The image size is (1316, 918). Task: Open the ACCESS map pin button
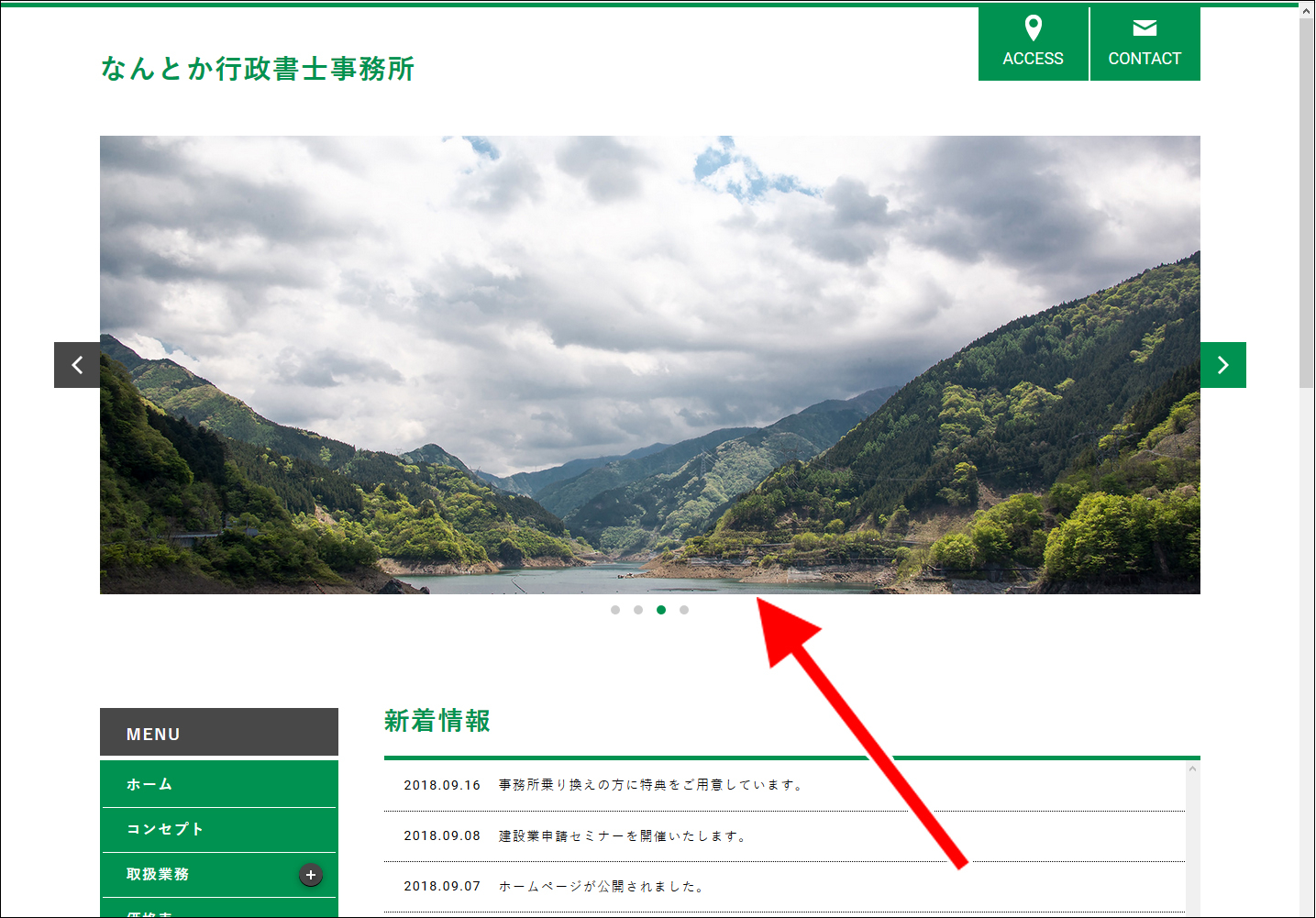pos(1033,43)
